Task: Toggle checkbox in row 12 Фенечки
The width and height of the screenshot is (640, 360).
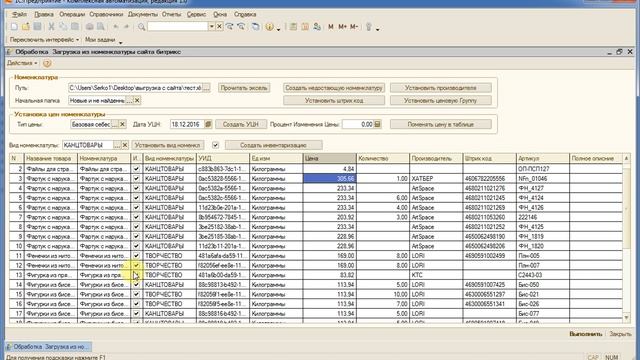Action: [136, 265]
